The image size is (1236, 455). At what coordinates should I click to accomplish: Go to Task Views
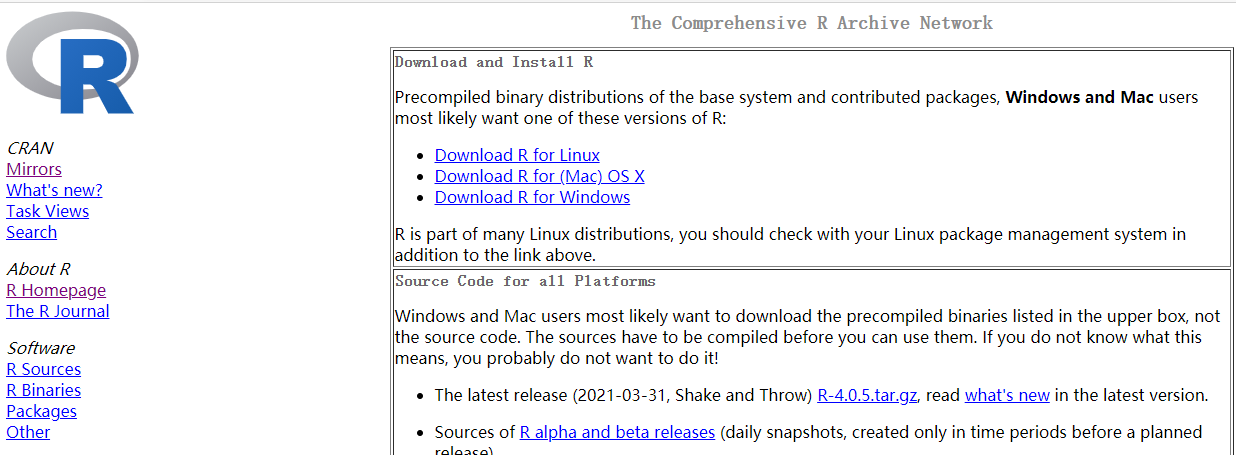point(47,211)
